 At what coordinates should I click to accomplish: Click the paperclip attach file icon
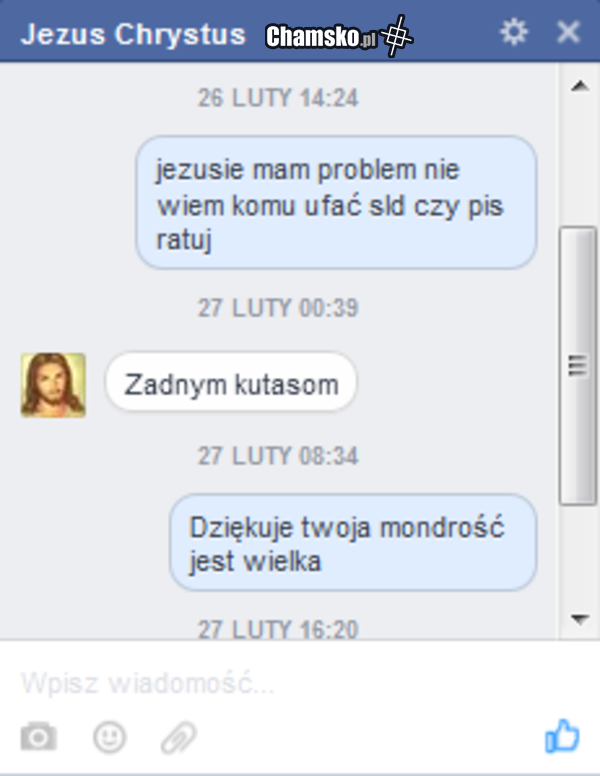tap(179, 737)
